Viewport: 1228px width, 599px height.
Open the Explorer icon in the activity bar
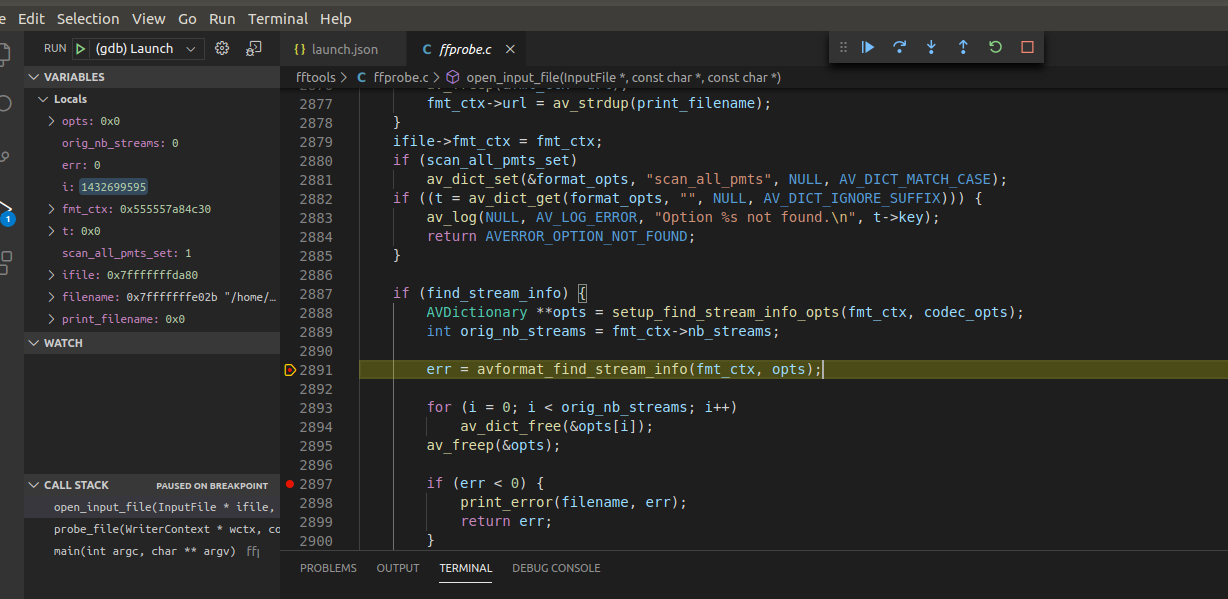tap(5, 52)
